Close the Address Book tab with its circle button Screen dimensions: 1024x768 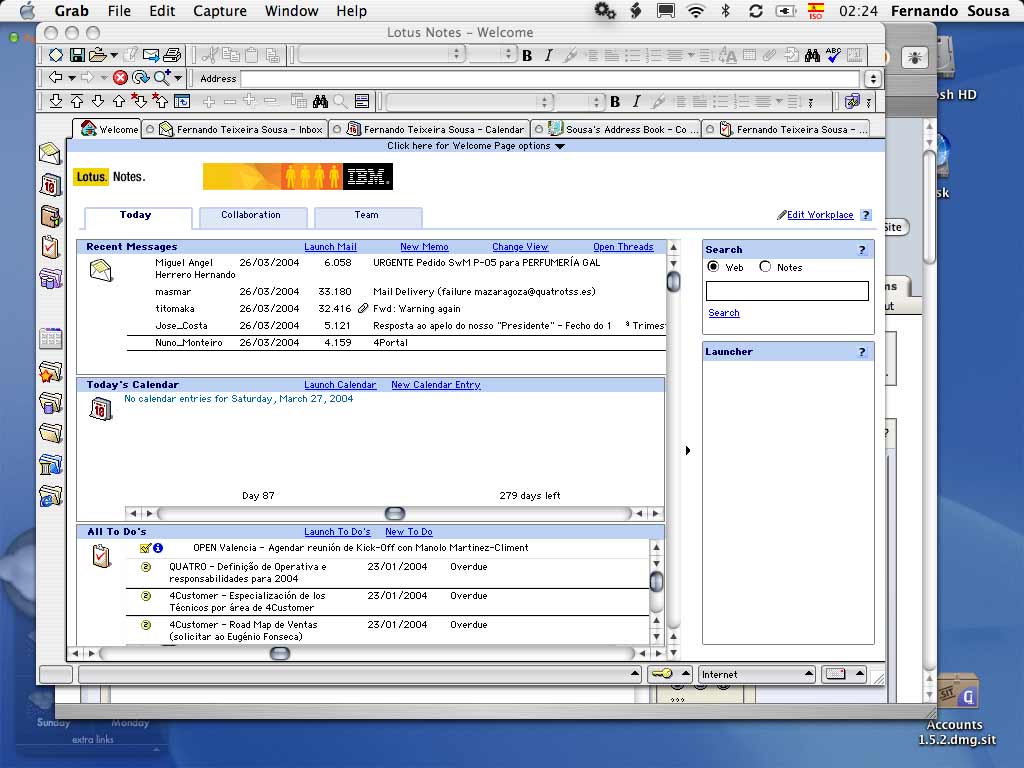pyautogui.click(x=539, y=129)
